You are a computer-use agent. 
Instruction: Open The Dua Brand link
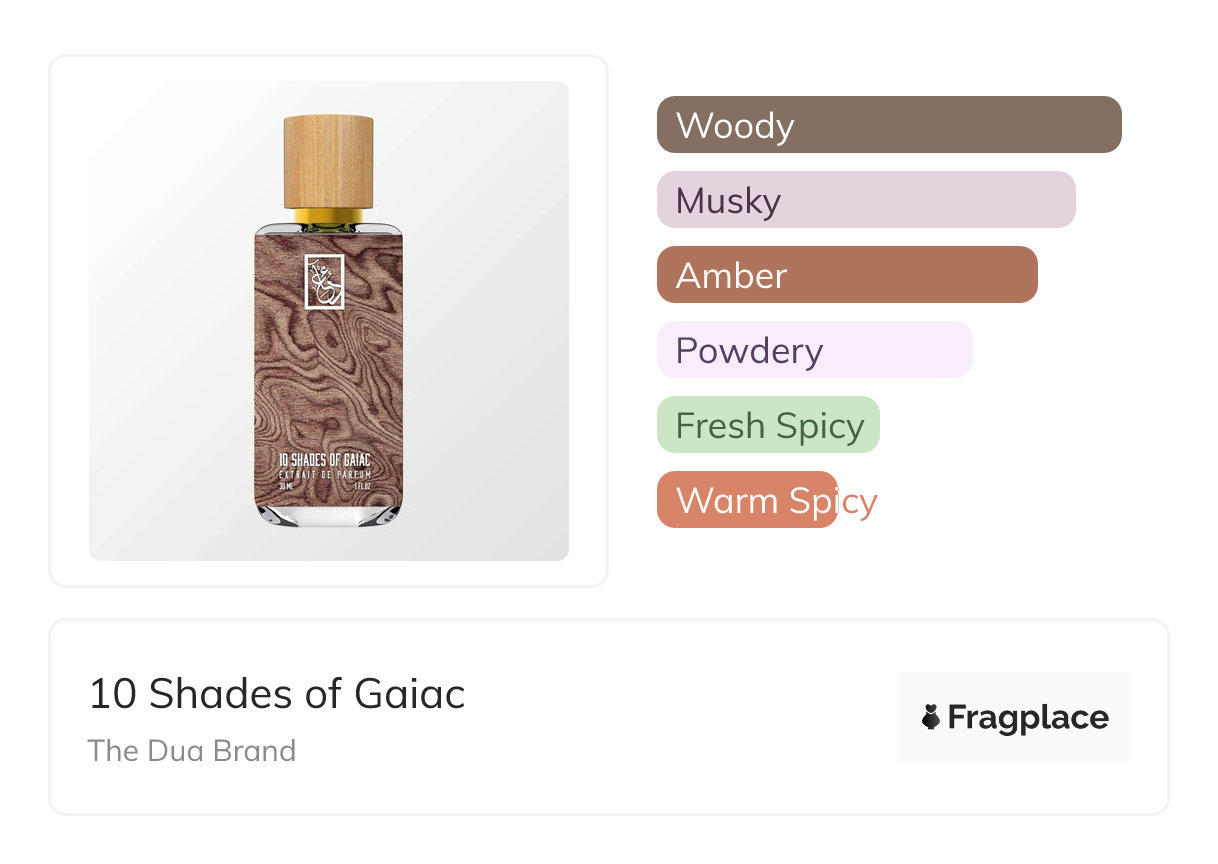192,751
